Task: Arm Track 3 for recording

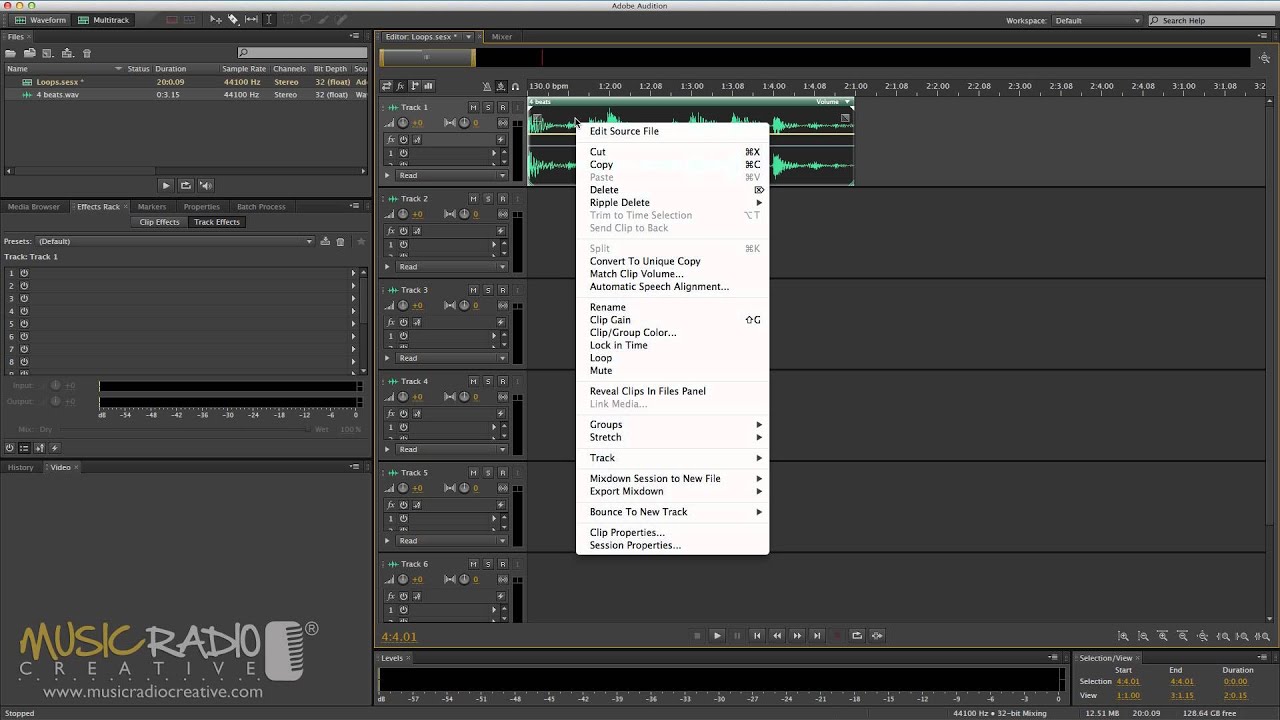Action: 504,290
